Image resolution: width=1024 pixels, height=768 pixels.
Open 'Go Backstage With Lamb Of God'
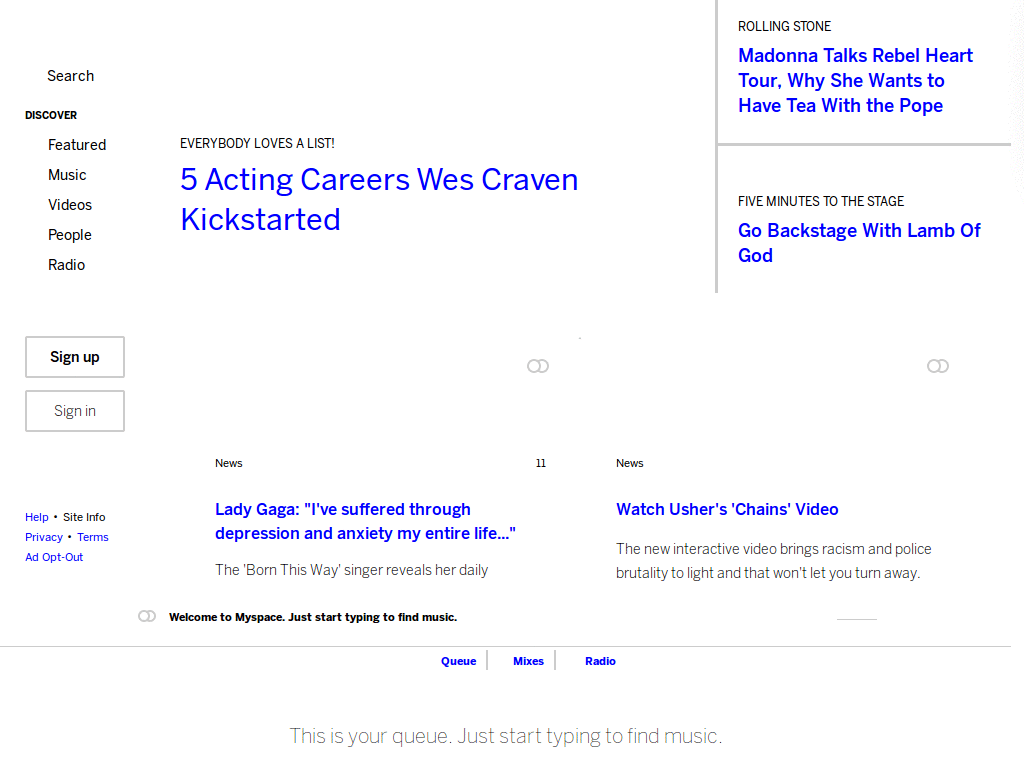pos(859,243)
